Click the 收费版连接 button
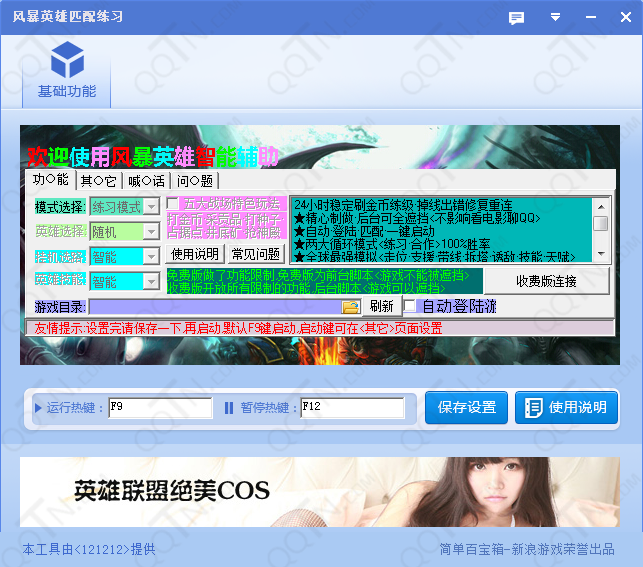Screen dimensions: 643x567 pos(546,281)
